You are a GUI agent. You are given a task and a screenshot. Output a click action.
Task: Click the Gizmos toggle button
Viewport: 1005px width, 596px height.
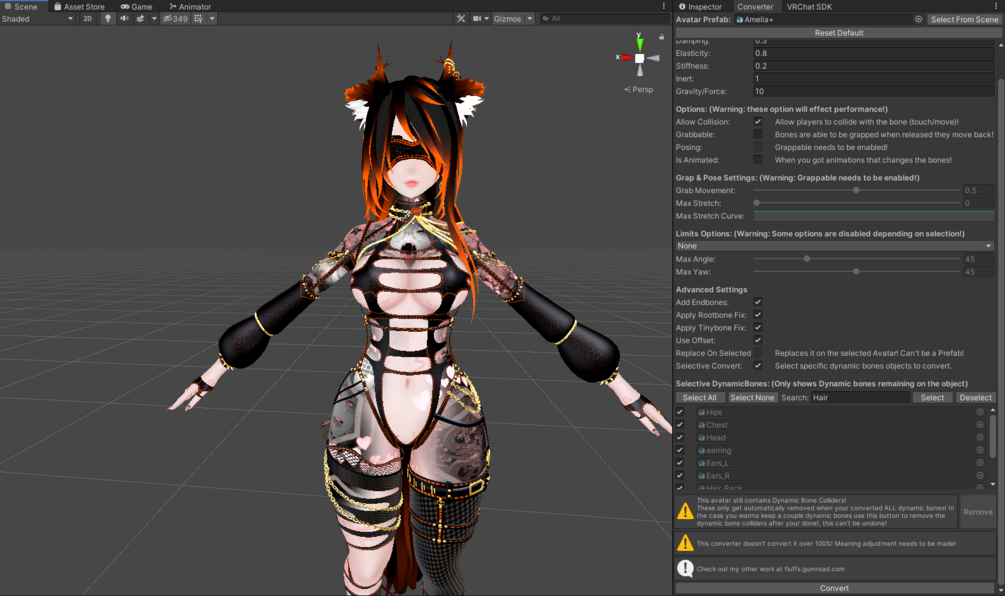[507, 19]
